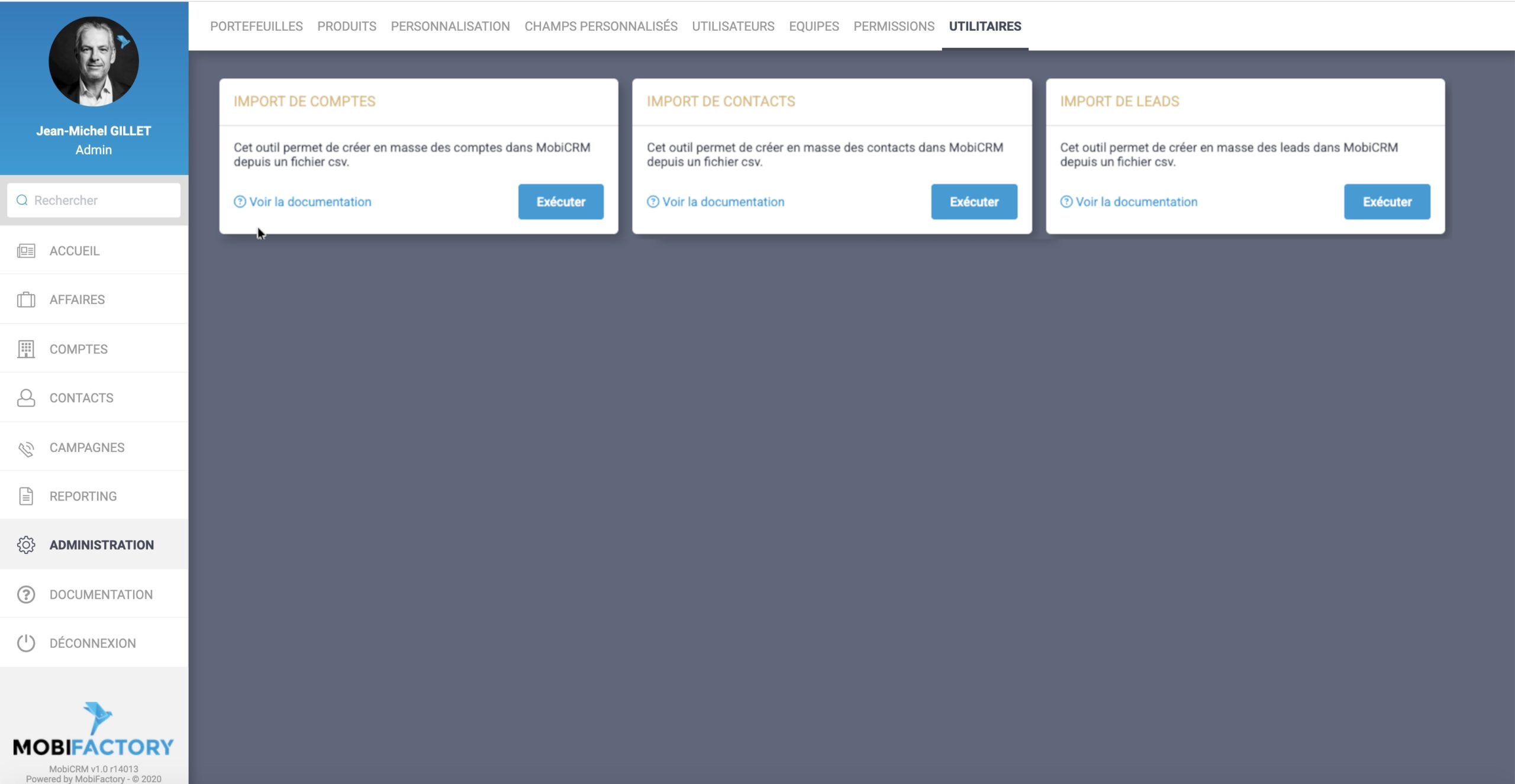Open Voir la documentation for Import de Leads

pyautogui.click(x=1136, y=202)
